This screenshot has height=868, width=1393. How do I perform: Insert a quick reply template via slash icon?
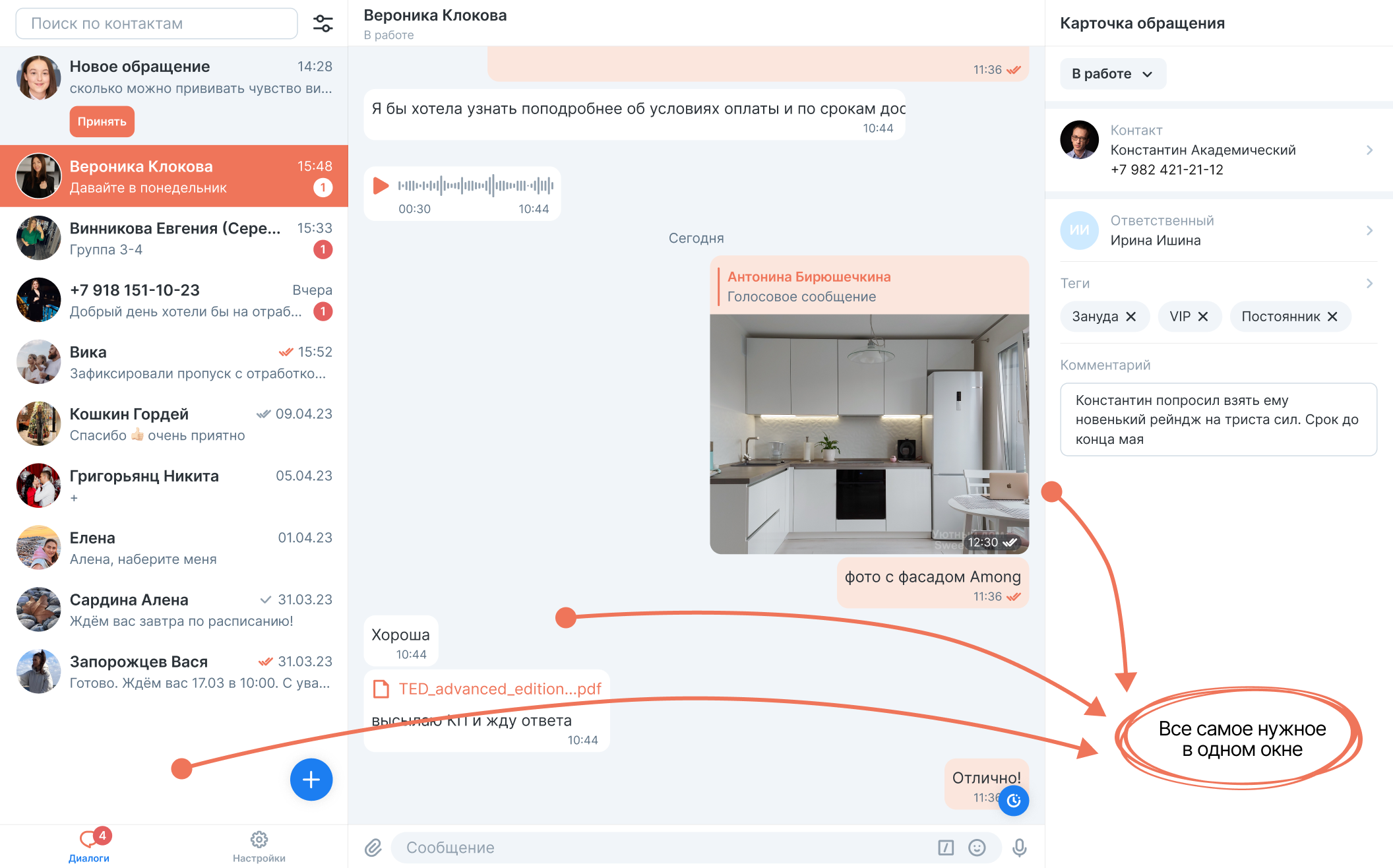(946, 848)
